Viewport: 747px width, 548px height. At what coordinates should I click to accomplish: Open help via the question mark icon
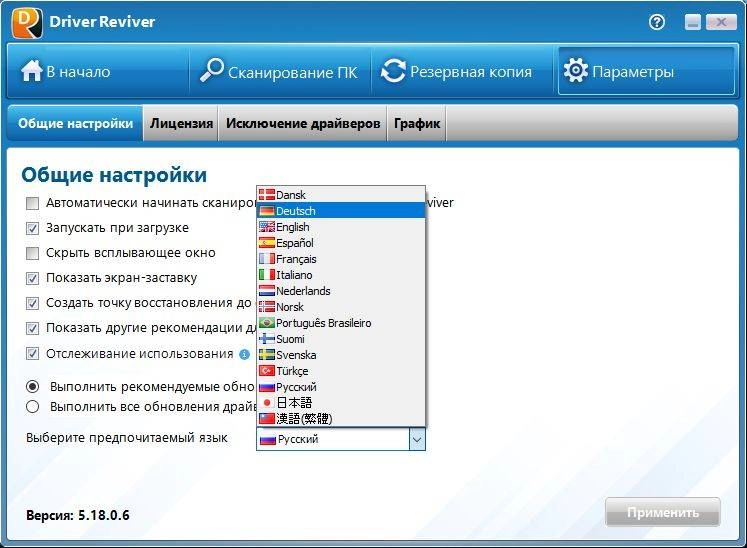coord(657,22)
